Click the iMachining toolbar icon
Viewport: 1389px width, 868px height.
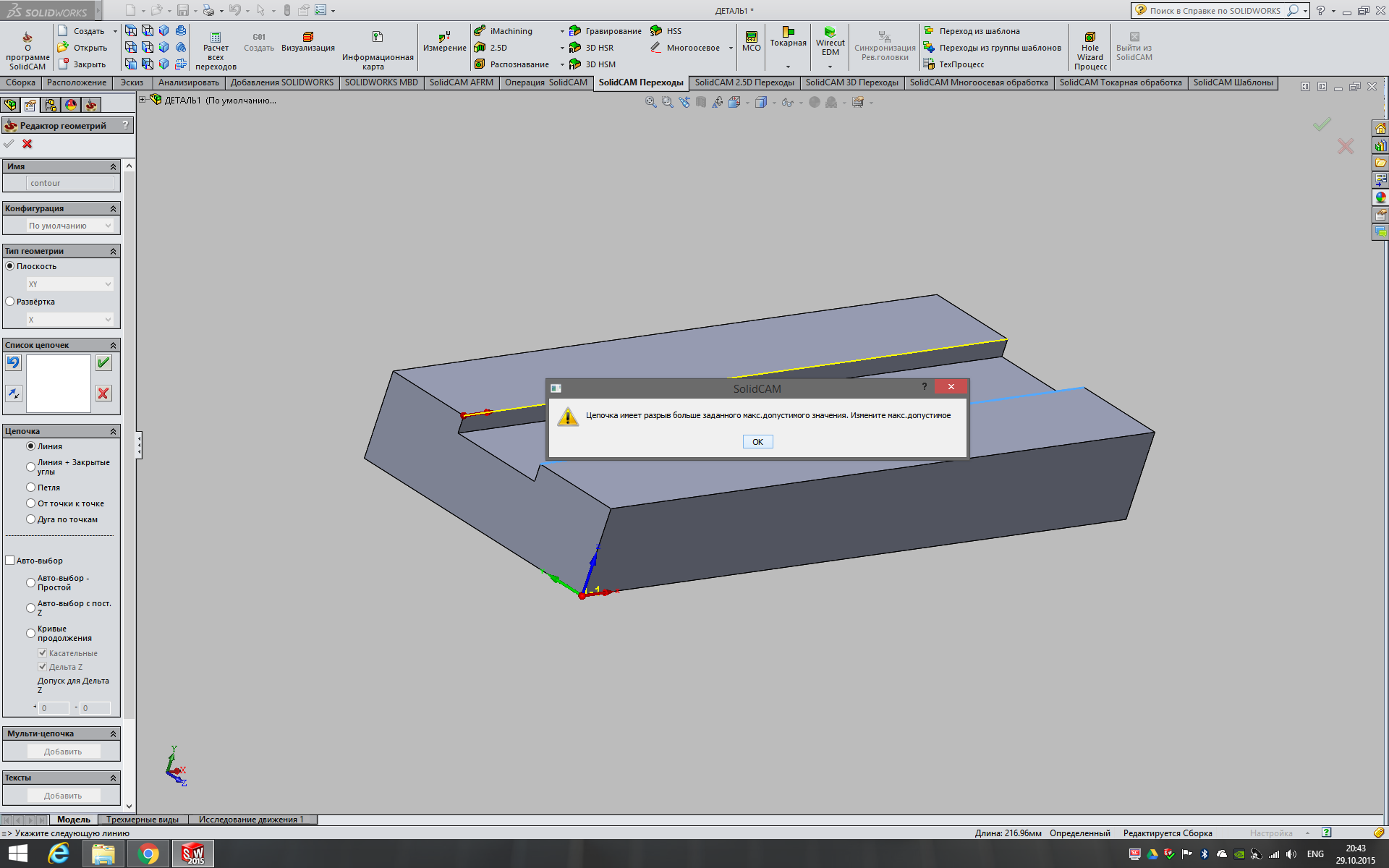[480, 31]
